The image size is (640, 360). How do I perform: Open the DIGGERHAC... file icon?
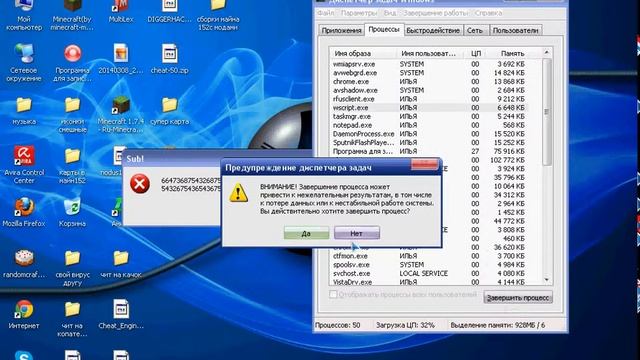pyautogui.click(x=169, y=11)
